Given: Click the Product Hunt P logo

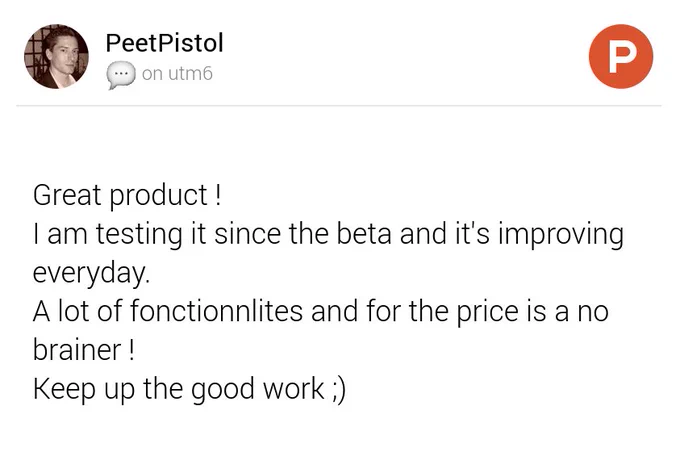Looking at the screenshot, I should coord(621,56).
